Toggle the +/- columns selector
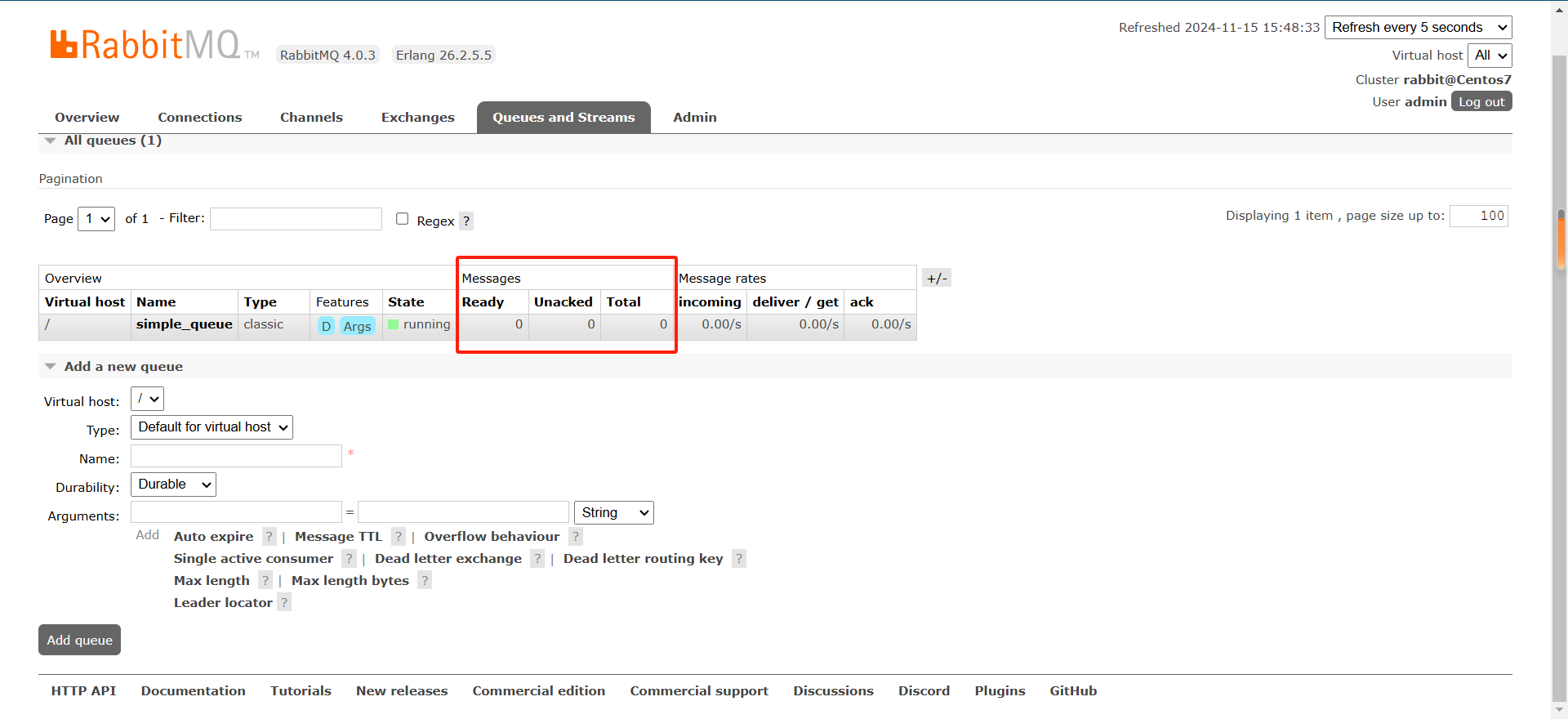1568x719 pixels. tap(937, 278)
